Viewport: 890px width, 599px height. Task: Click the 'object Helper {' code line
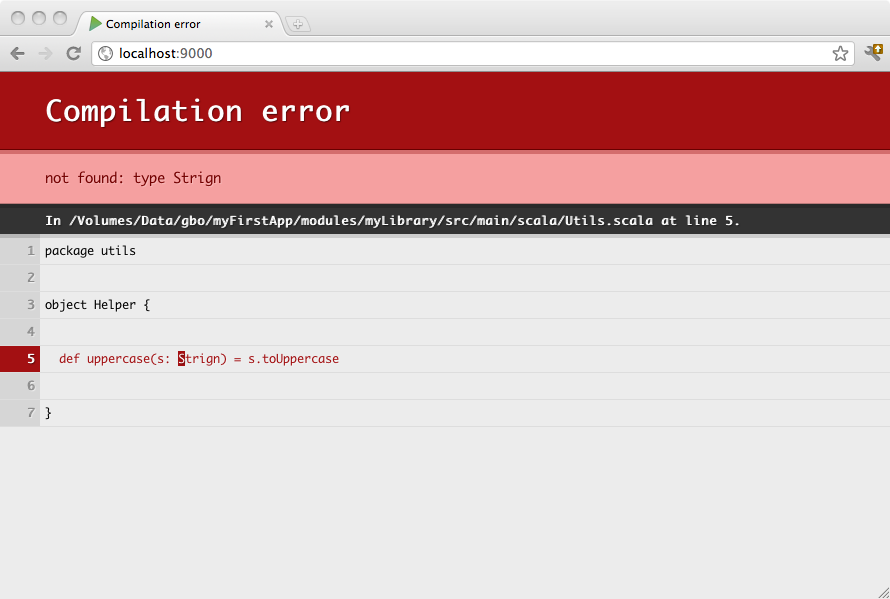pyautogui.click(x=97, y=305)
